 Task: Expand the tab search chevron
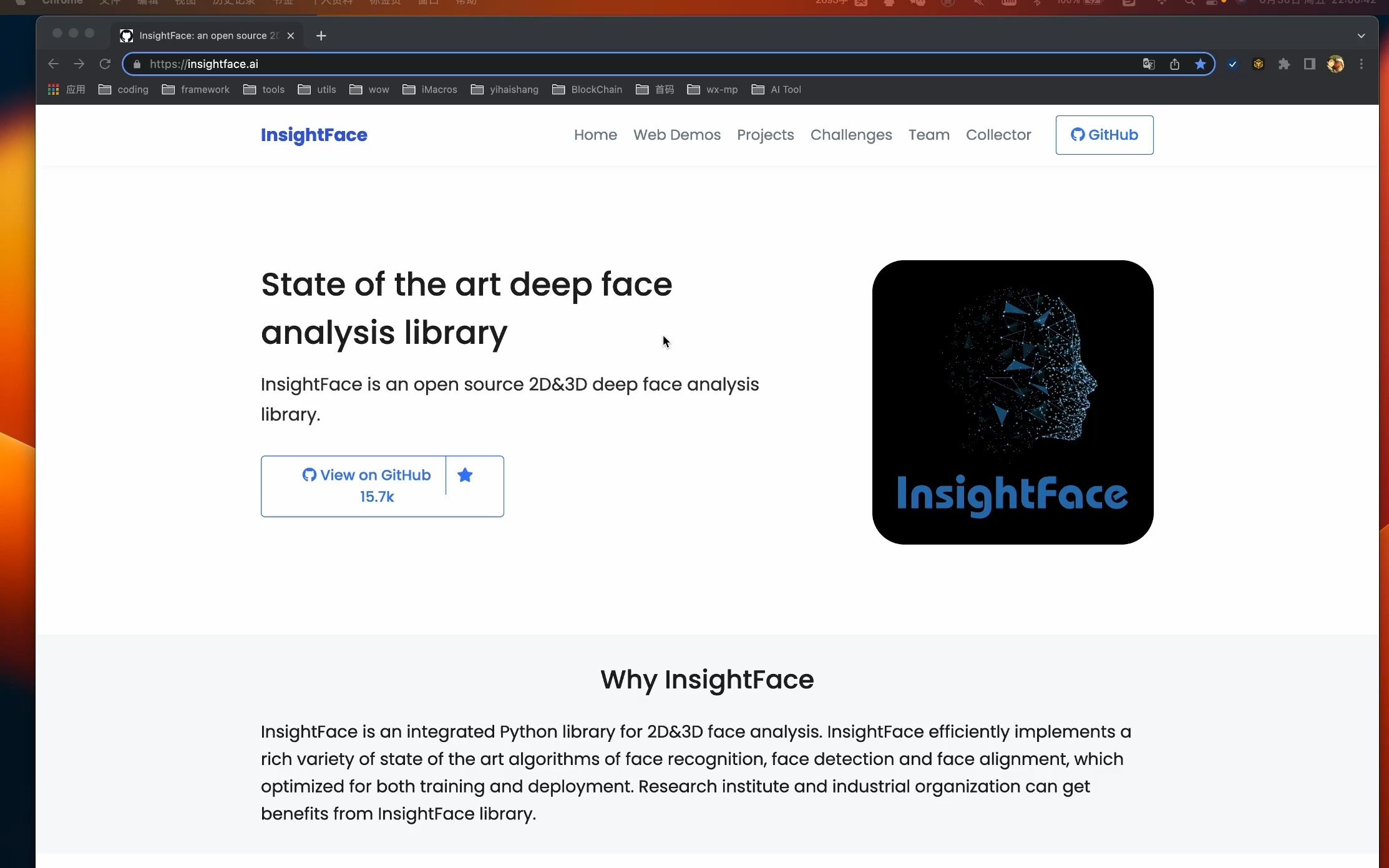pyautogui.click(x=1361, y=36)
